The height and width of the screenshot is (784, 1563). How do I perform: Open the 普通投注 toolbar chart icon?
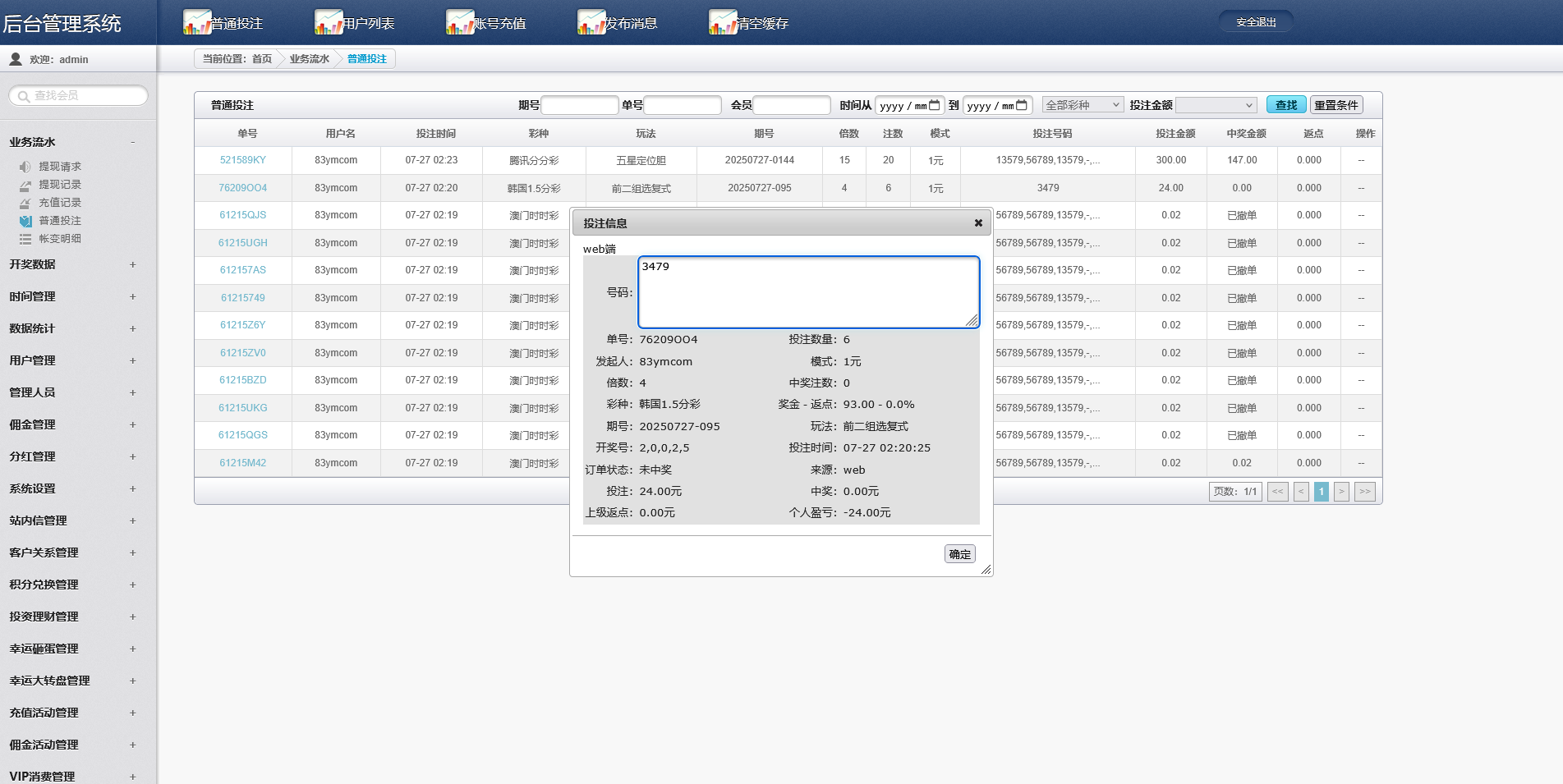point(196,22)
